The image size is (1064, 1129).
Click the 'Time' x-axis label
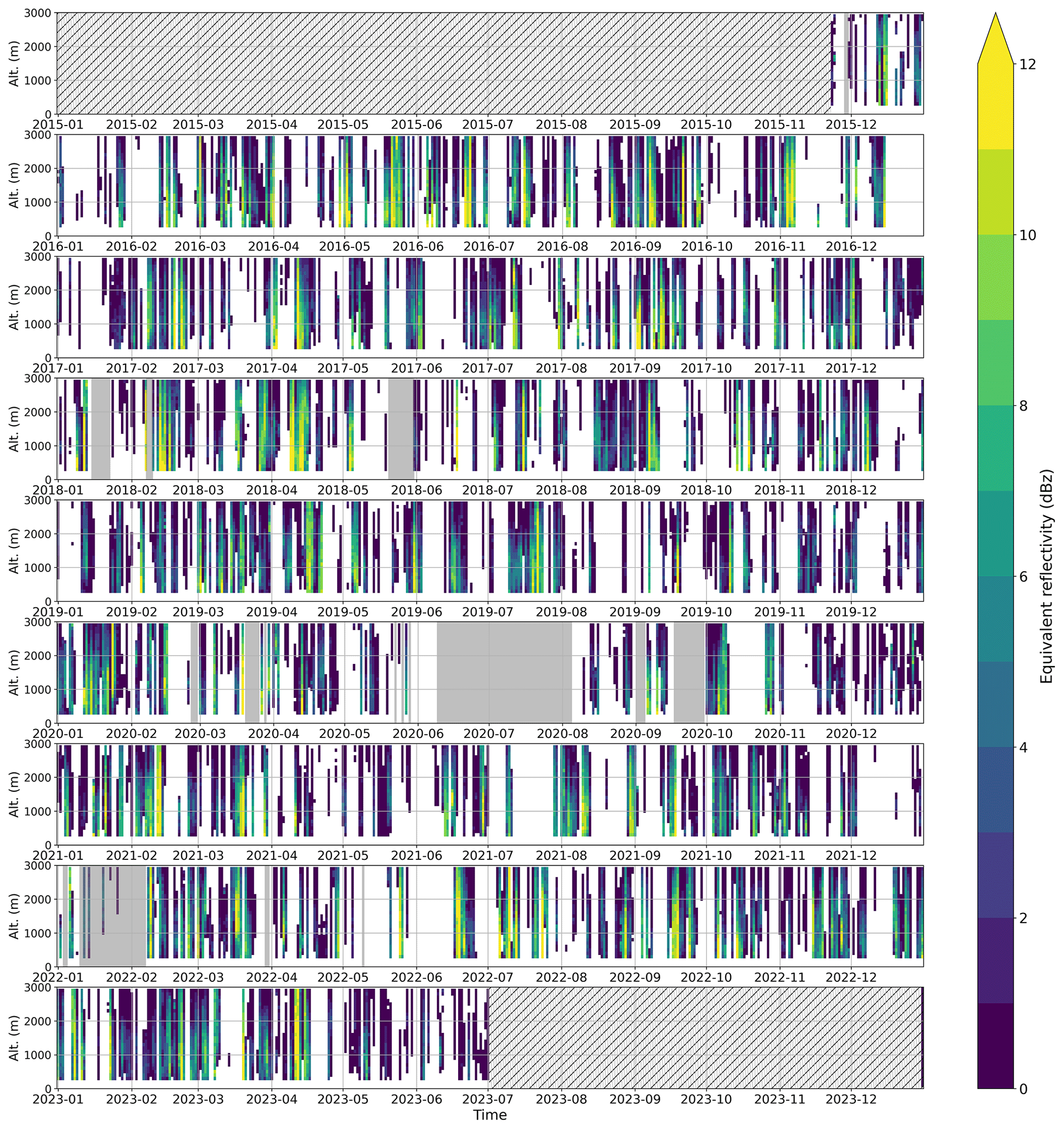click(x=490, y=1115)
